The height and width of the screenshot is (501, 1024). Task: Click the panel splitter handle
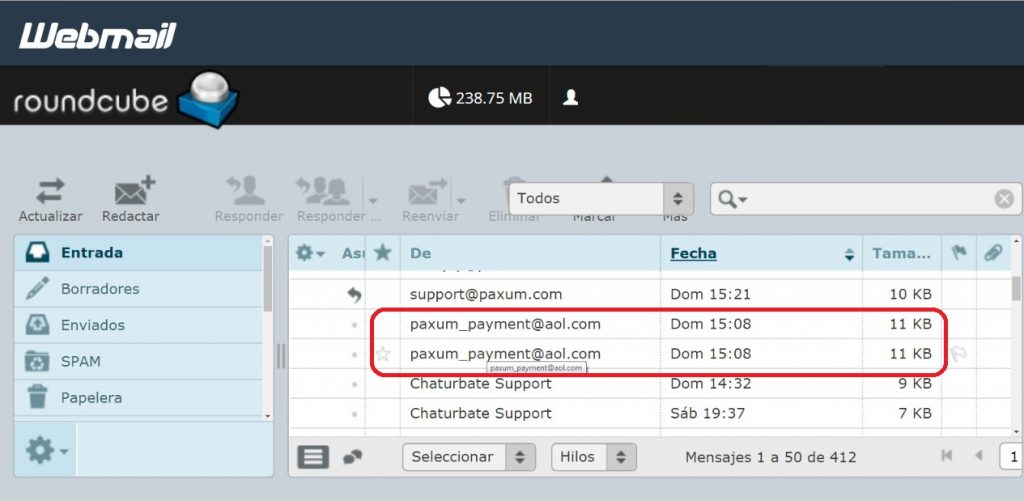click(281, 356)
